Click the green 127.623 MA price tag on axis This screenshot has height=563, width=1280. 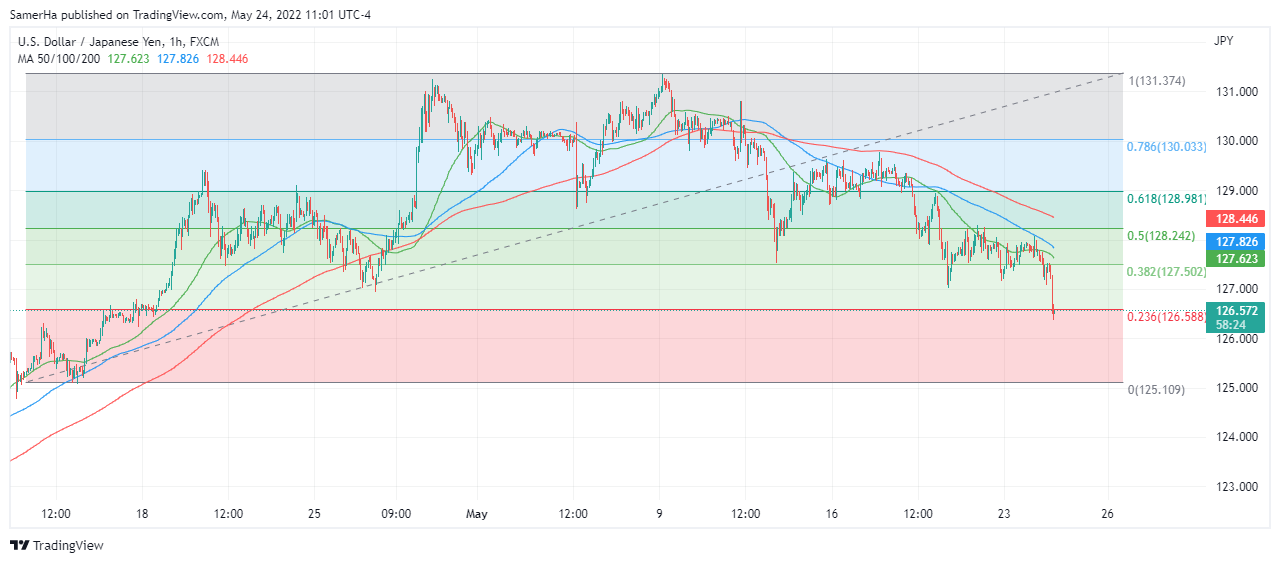(x=1238, y=258)
